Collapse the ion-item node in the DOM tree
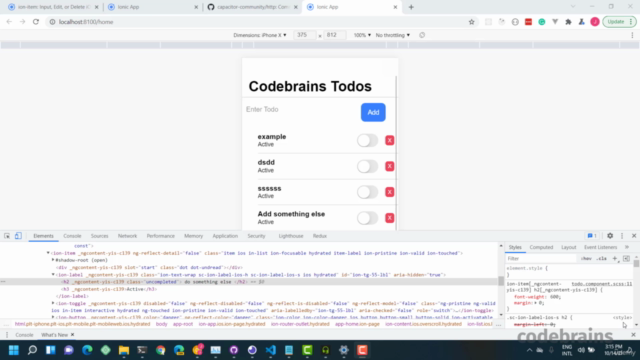The image size is (640, 360). (48, 253)
